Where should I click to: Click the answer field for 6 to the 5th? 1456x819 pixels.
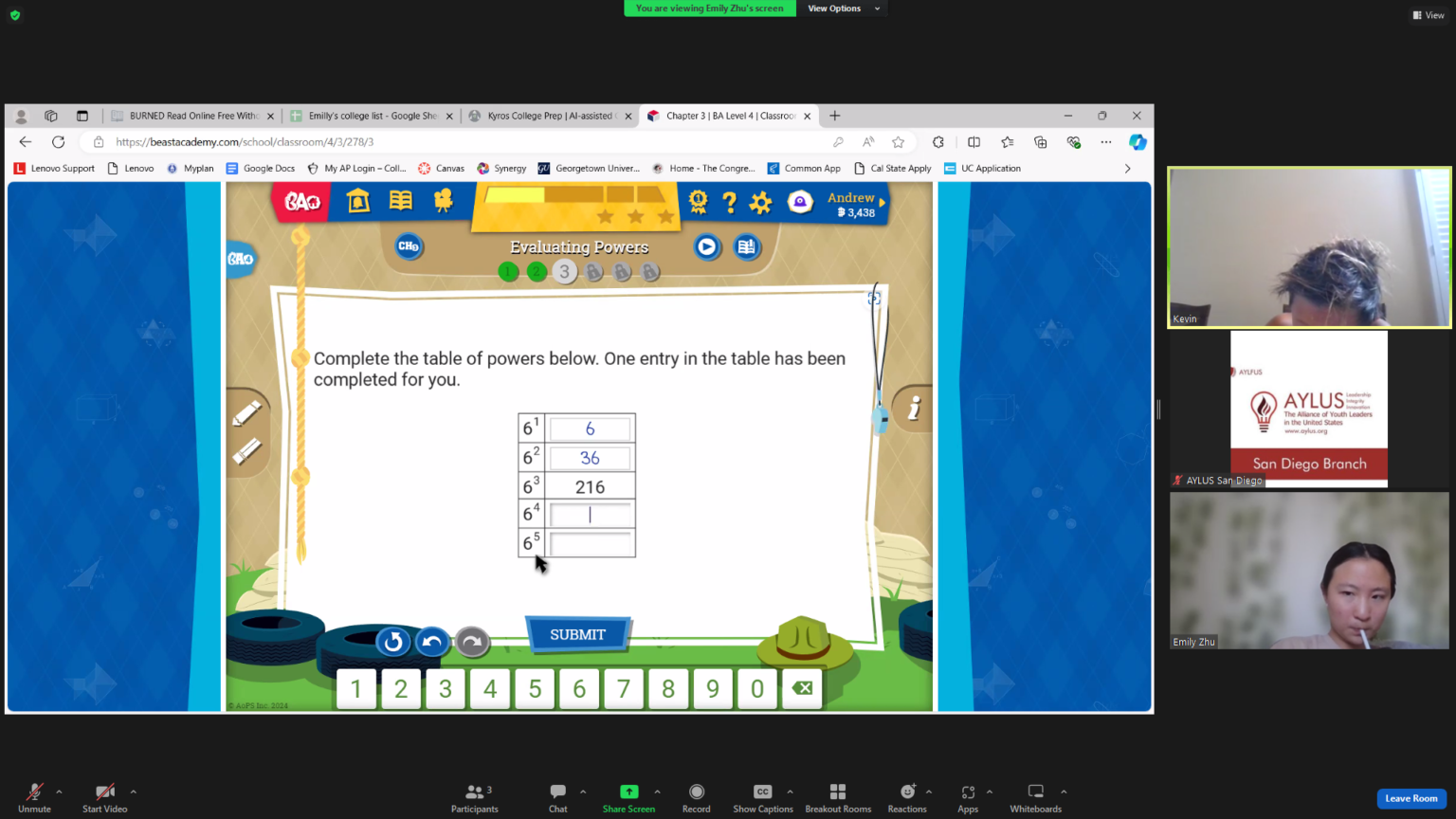pyautogui.click(x=590, y=544)
